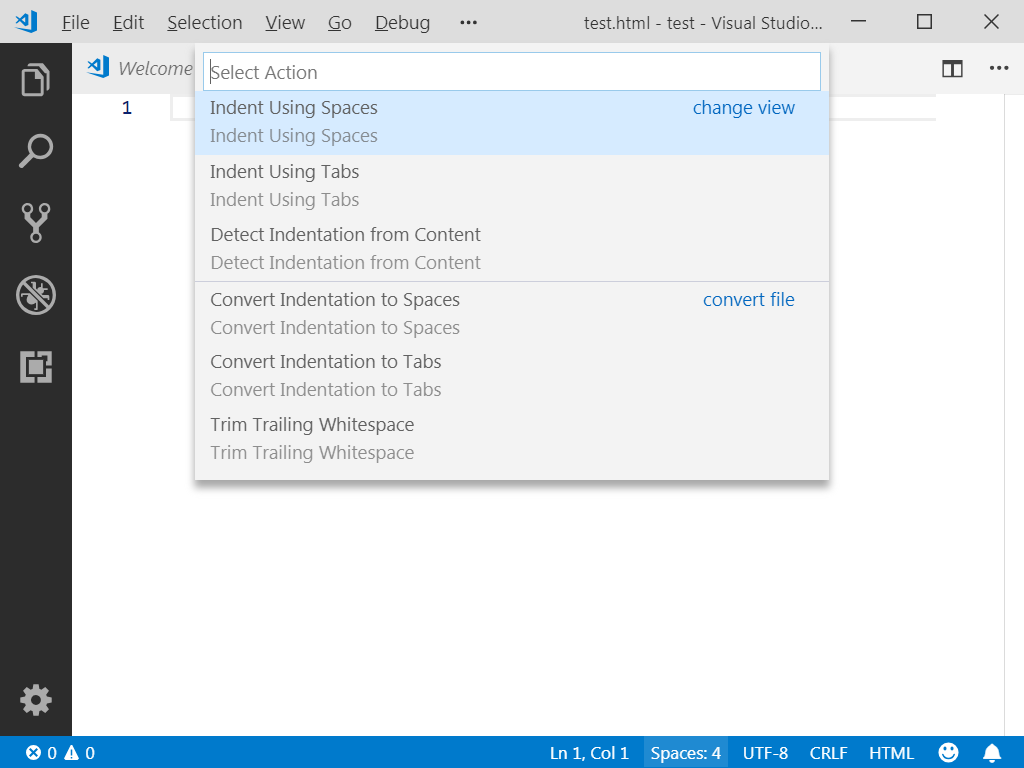The height and width of the screenshot is (768, 1024).
Task: Click Spaces: 4 indentation indicator
Action: (x=686, y=753)
